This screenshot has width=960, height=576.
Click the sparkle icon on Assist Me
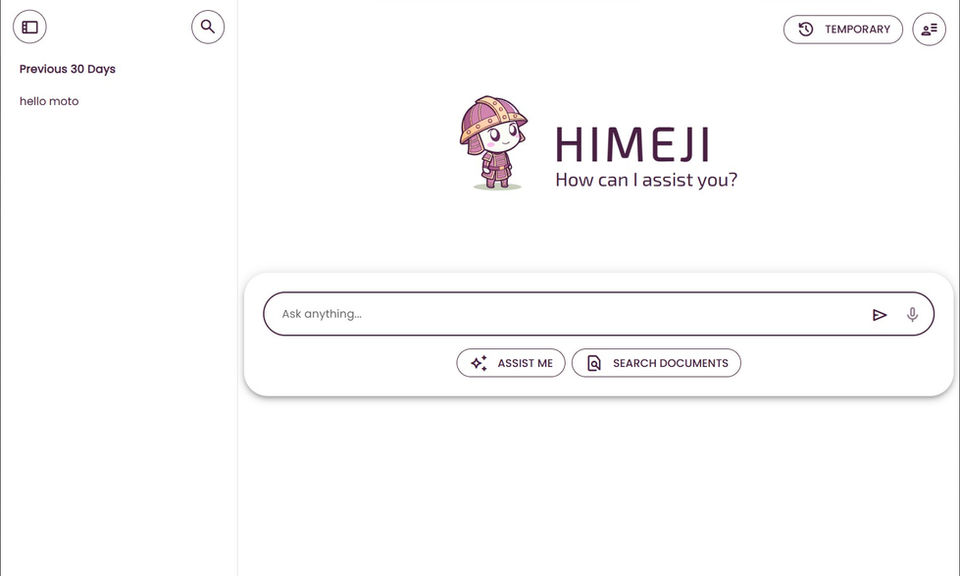[479, 363]
